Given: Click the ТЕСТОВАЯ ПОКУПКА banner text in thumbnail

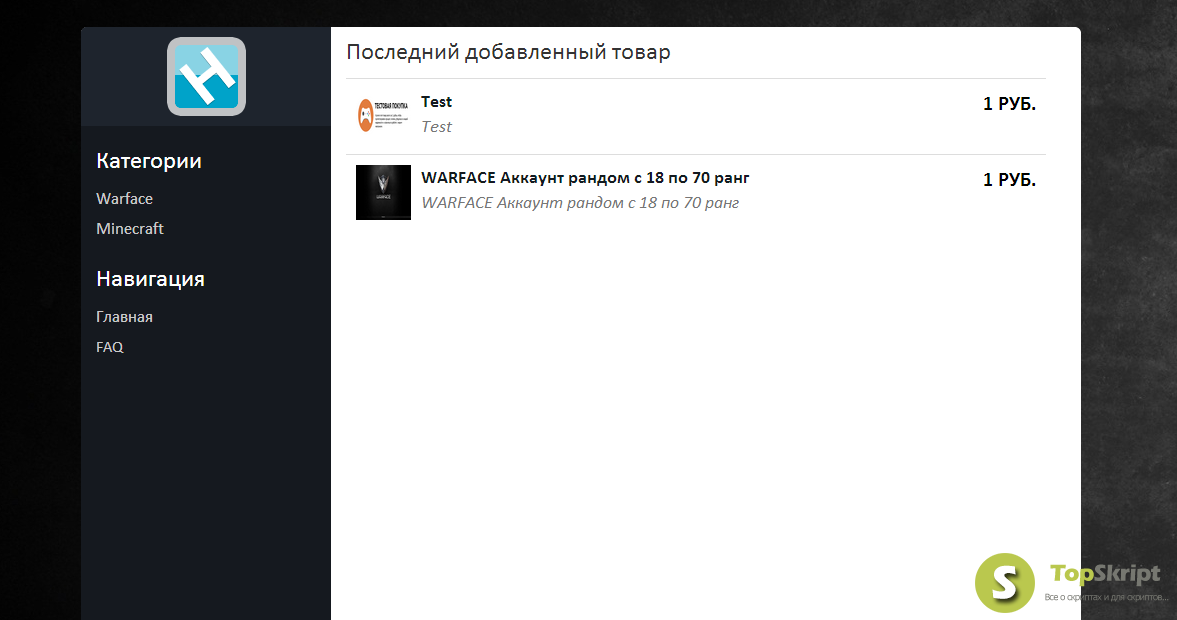Looking at the screenshot, I should (x=391, y=107).
